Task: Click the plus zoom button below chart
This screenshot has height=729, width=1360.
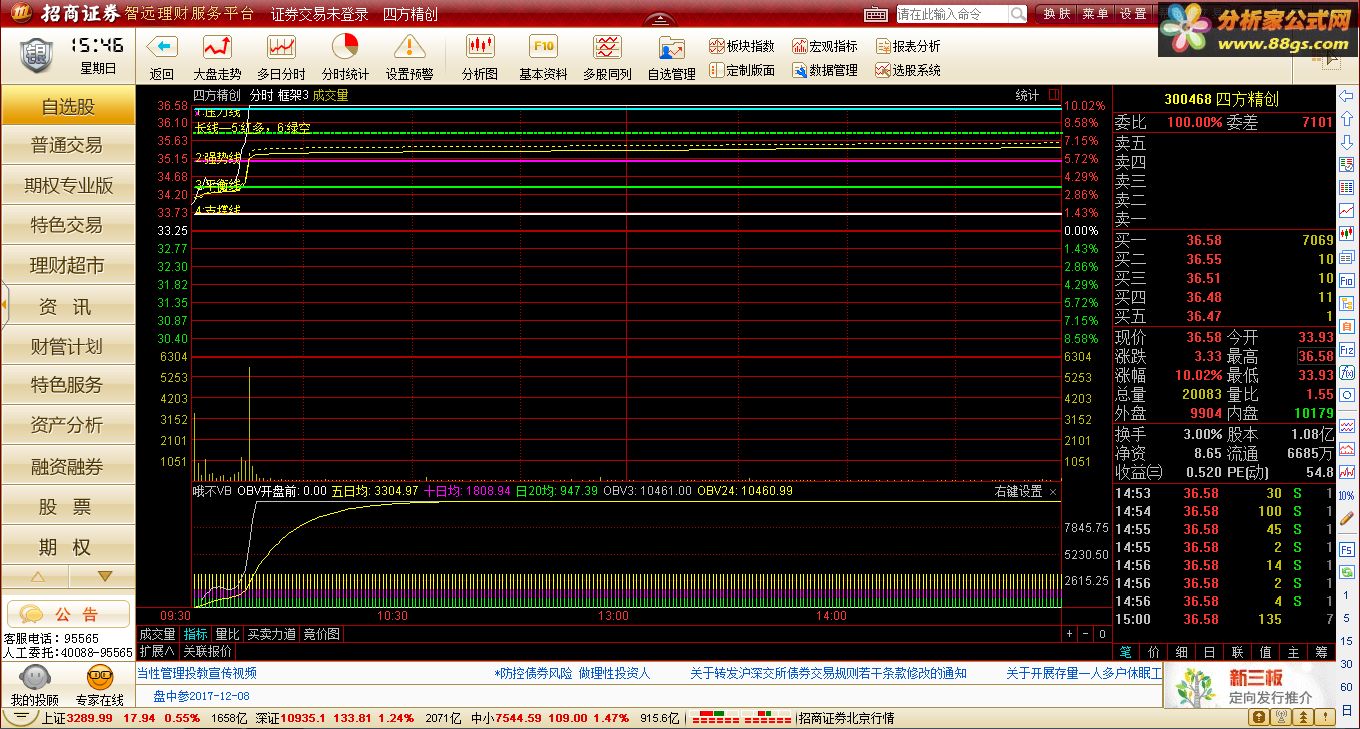Action: (1070, 634)
